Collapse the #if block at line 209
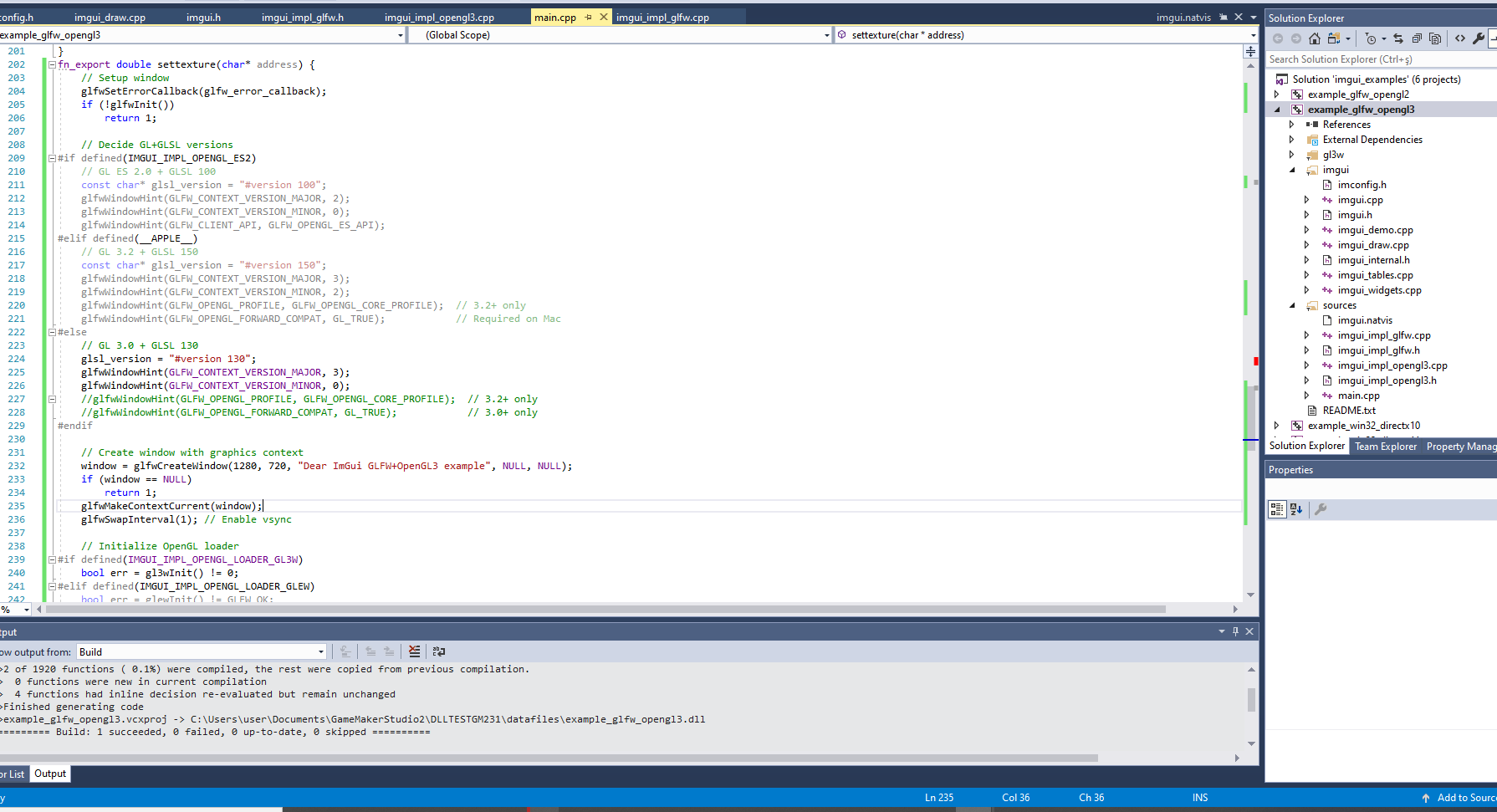 point(52,158)
